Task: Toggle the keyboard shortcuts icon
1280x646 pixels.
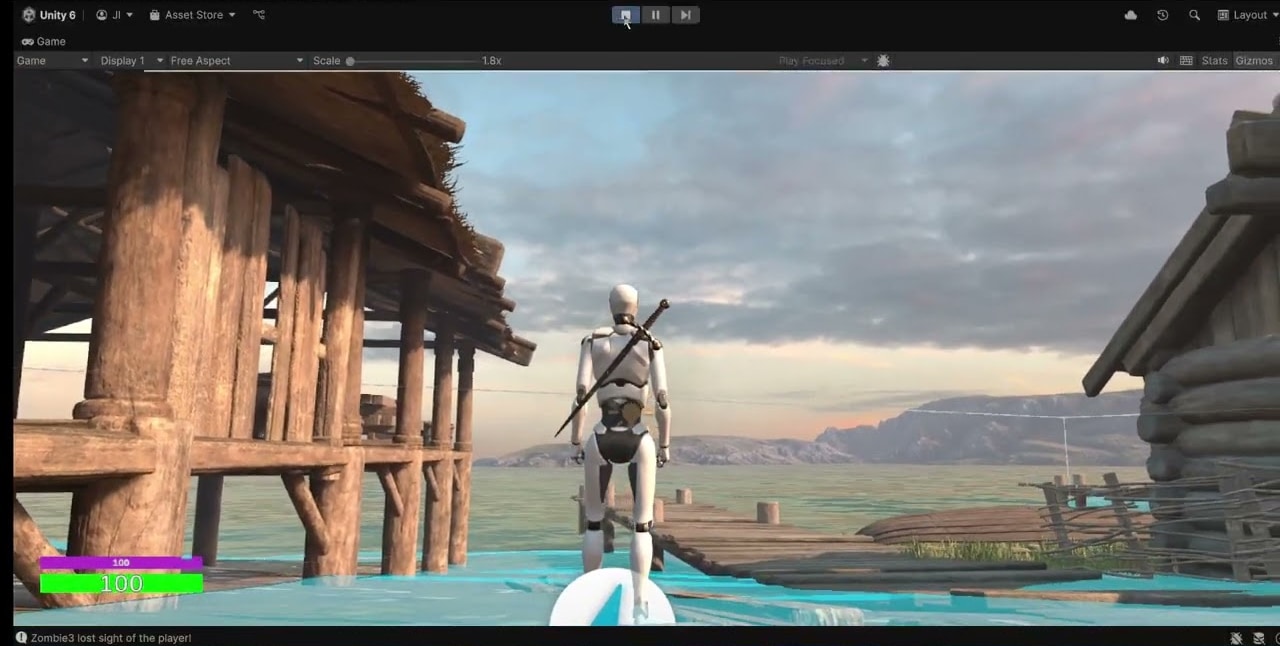Action: pyautogui.click(x=1186, y=61)
